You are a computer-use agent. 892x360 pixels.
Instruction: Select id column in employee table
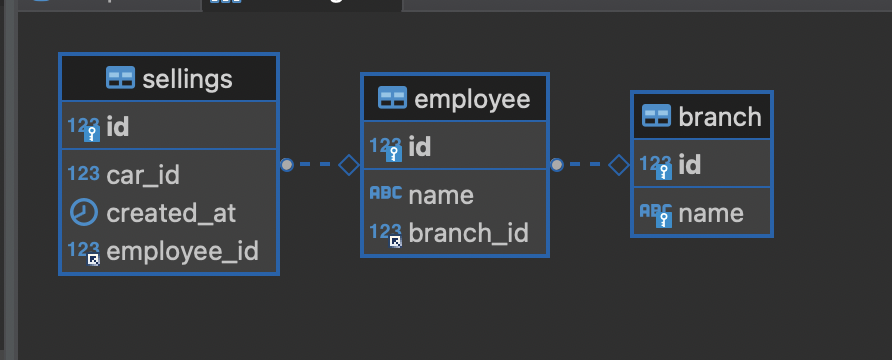455,146
